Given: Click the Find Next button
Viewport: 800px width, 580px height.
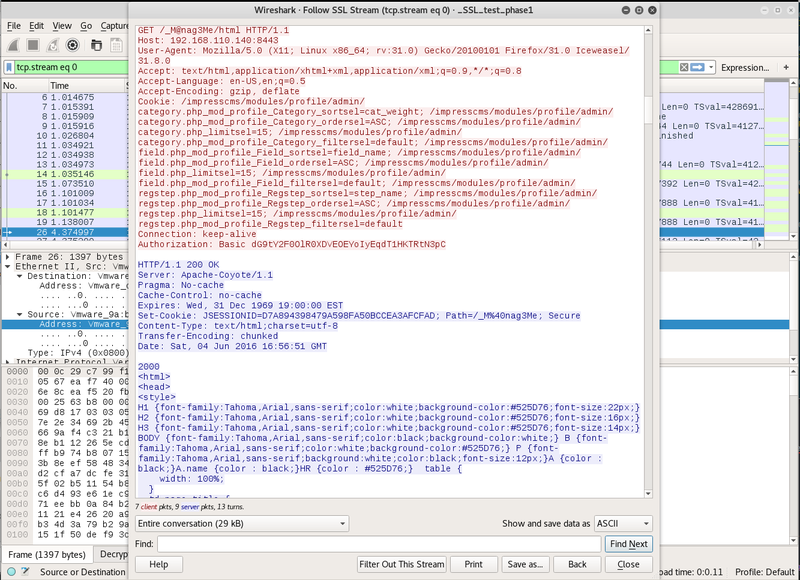Looking at the screenshot, I should pos(628,544).
